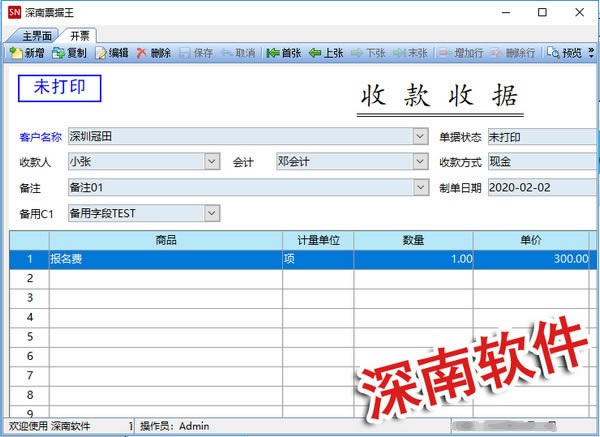Viewport: 600px width, 437px height.
Task: Click the 未打印 status button
Action: (x=60, y=88)
